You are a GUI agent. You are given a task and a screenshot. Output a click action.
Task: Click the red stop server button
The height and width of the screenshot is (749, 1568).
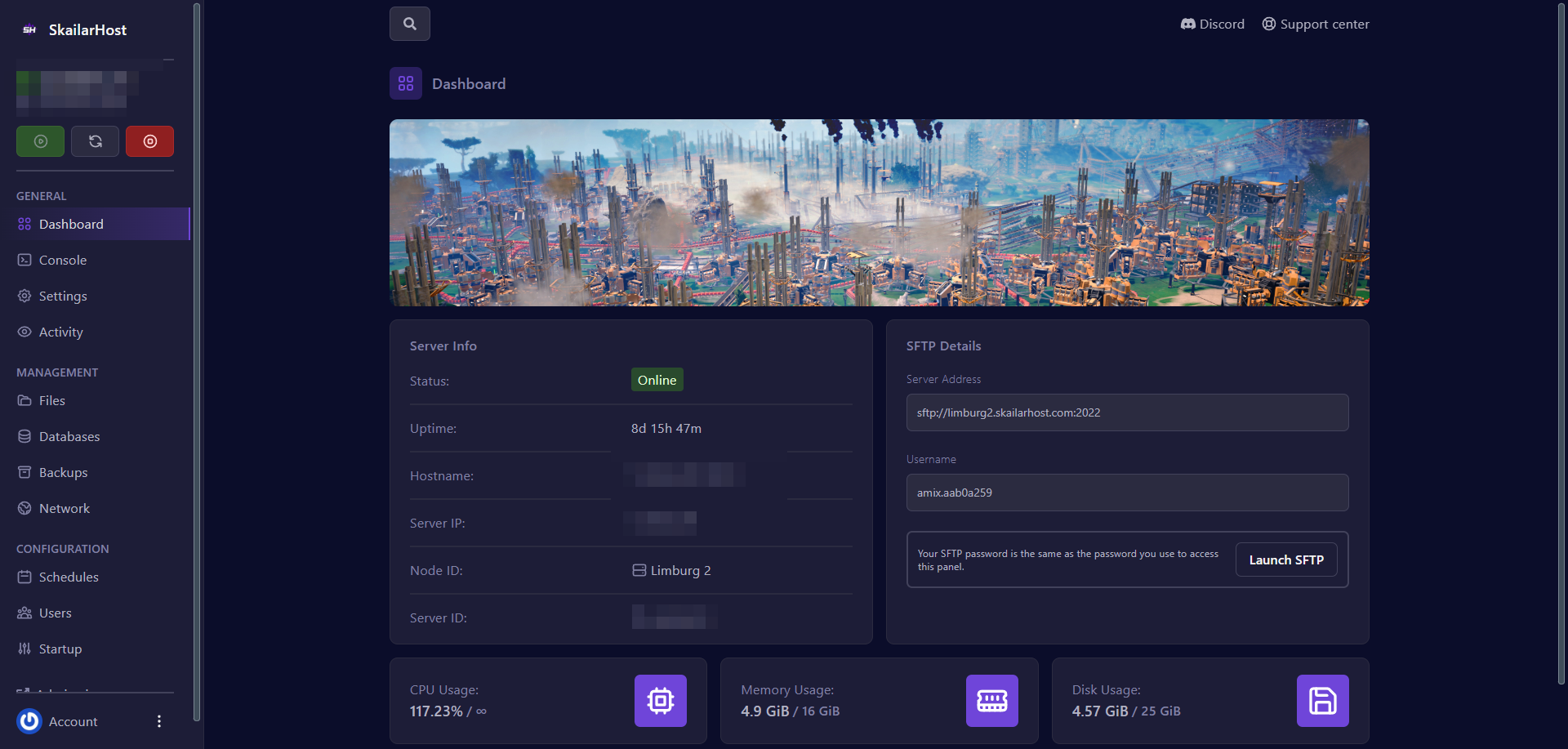tap(149, 141)
